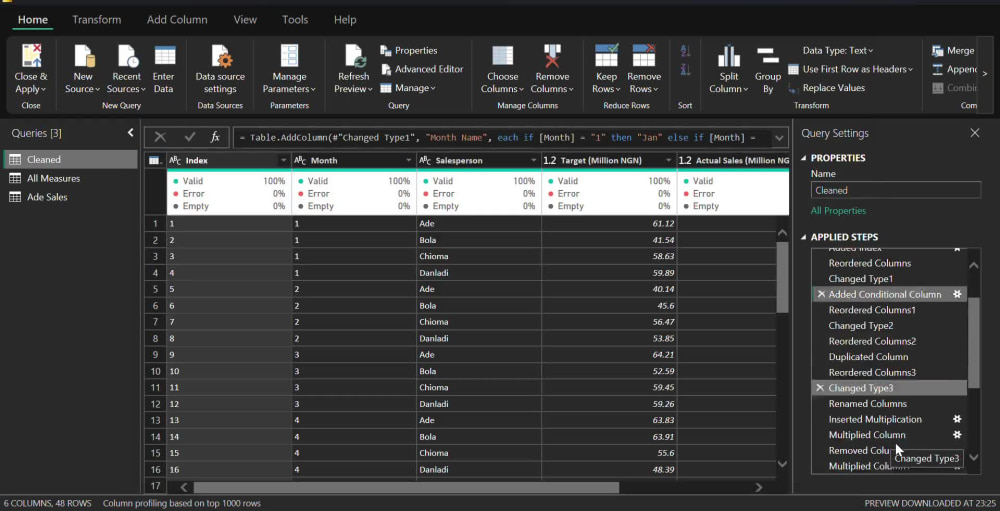
Task: Open the Data Type: Text dropdown
Action: (838, 50)
